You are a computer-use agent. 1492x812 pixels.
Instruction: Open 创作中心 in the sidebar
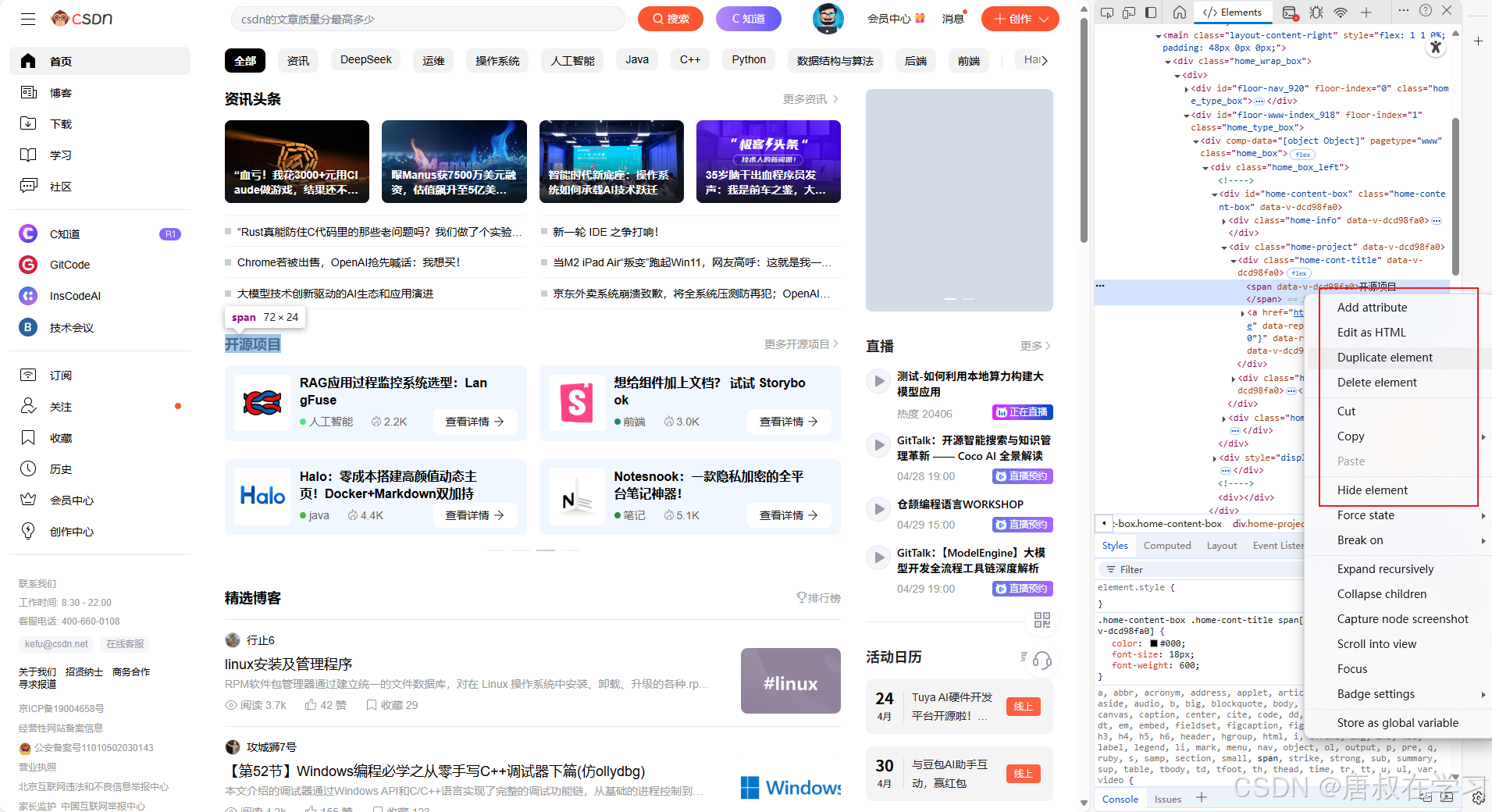coord(100,532)
